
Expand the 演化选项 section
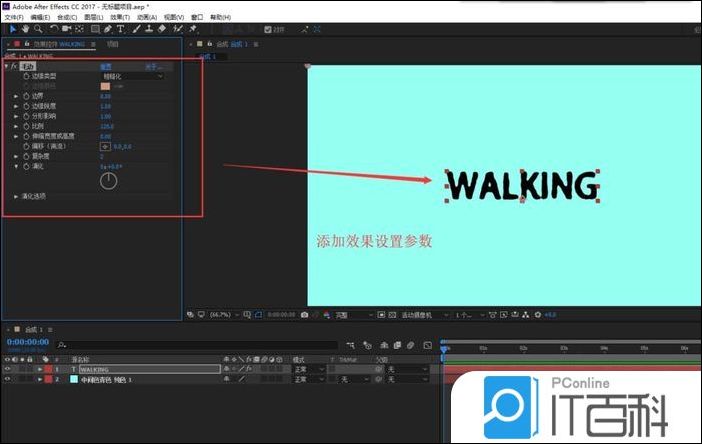point(16,196)
